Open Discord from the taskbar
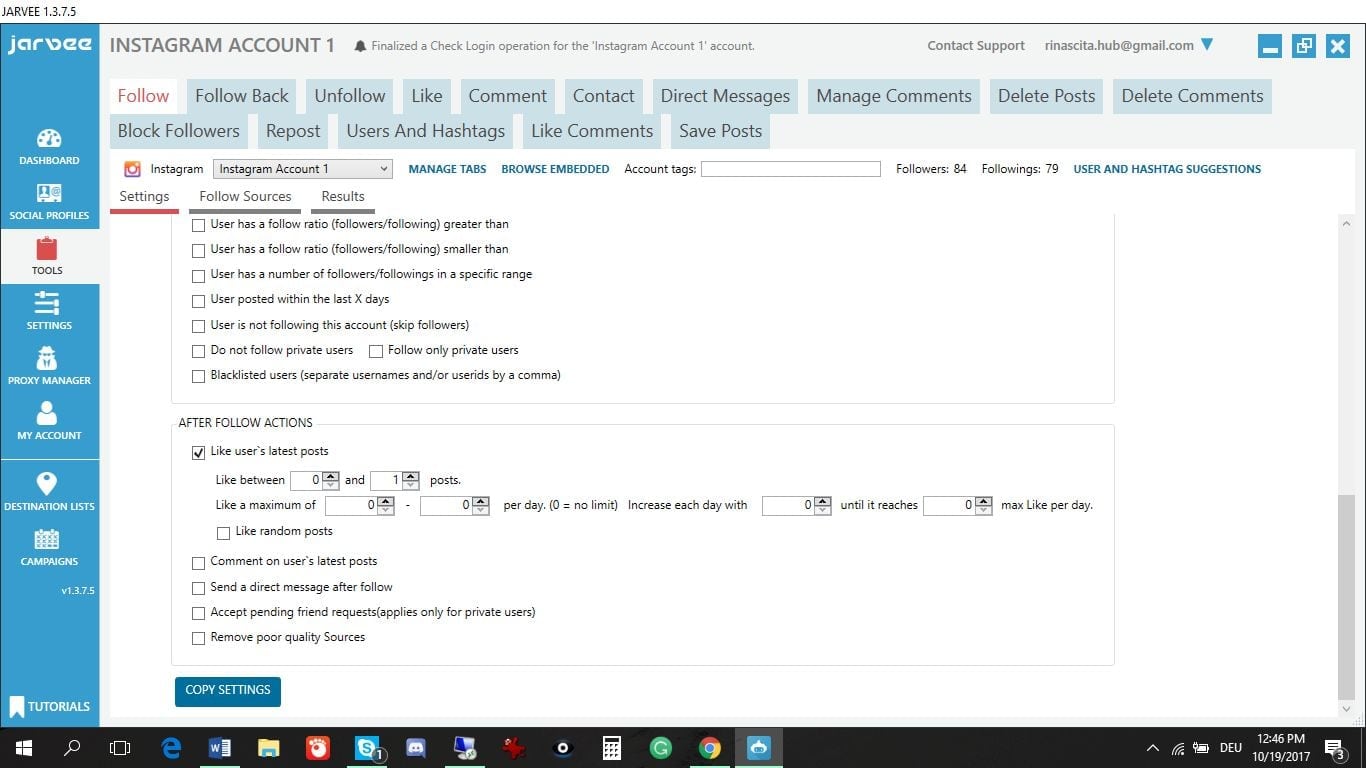1366x768 pixels. coord(416,747)
